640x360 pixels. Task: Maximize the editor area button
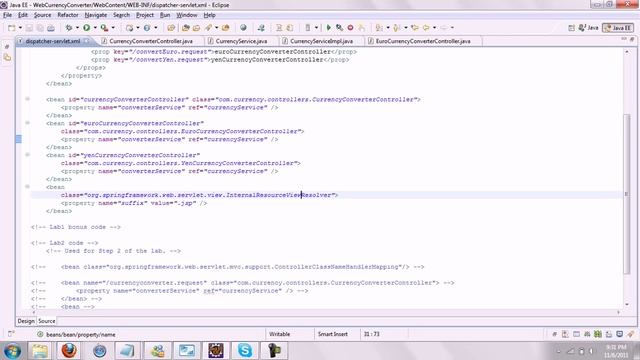point(632,39)
